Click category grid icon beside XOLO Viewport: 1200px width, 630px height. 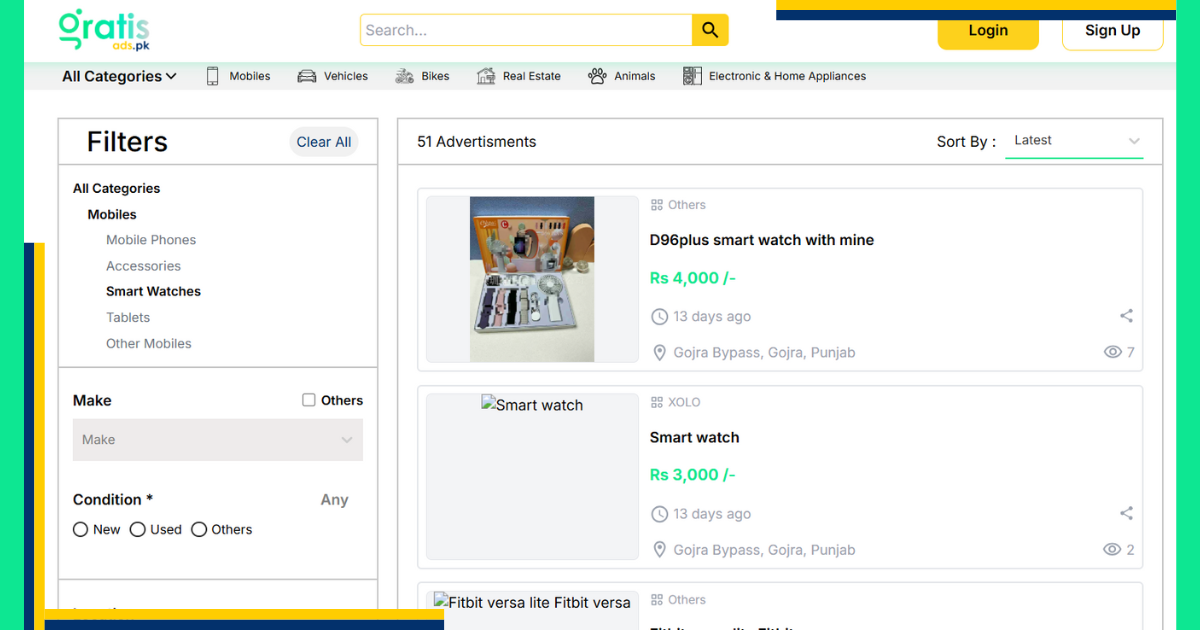tap(657, 403)
